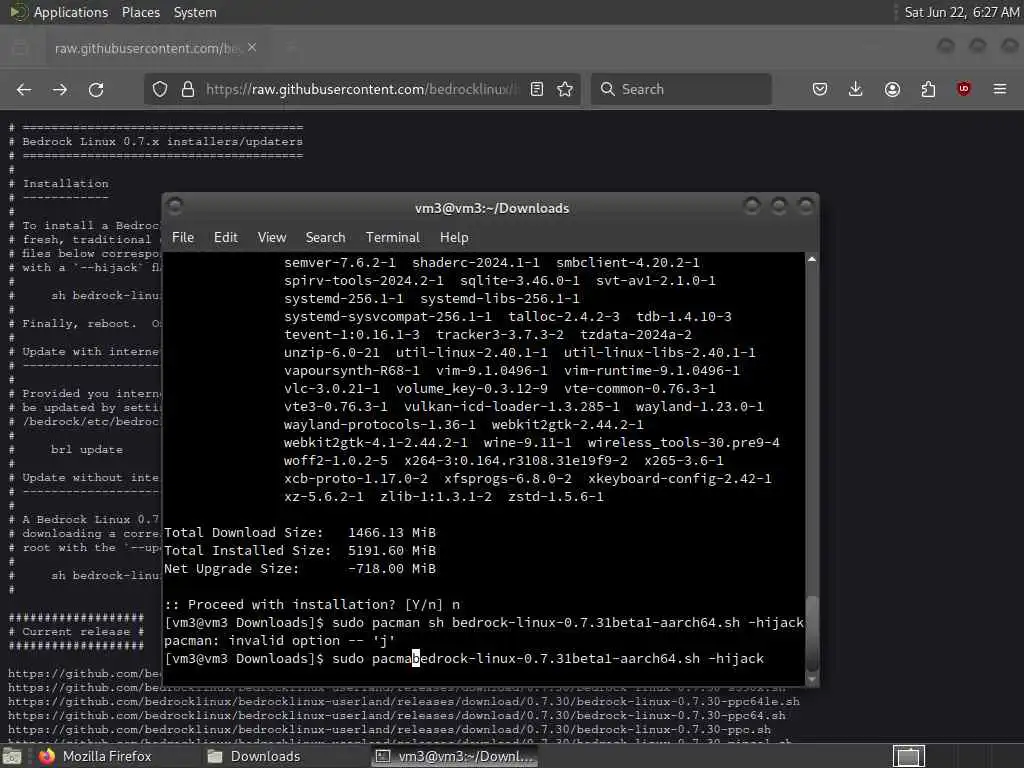
Task: Click 'systemd-256.1-1' package text
Action: [344, 298]
